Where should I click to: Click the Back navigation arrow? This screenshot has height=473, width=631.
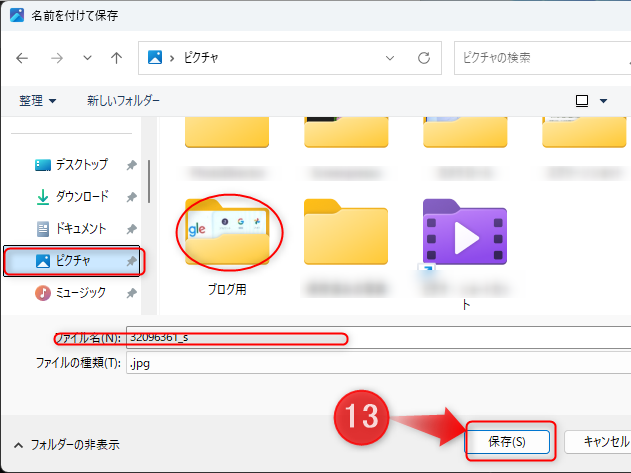click(x=22, y=58)
